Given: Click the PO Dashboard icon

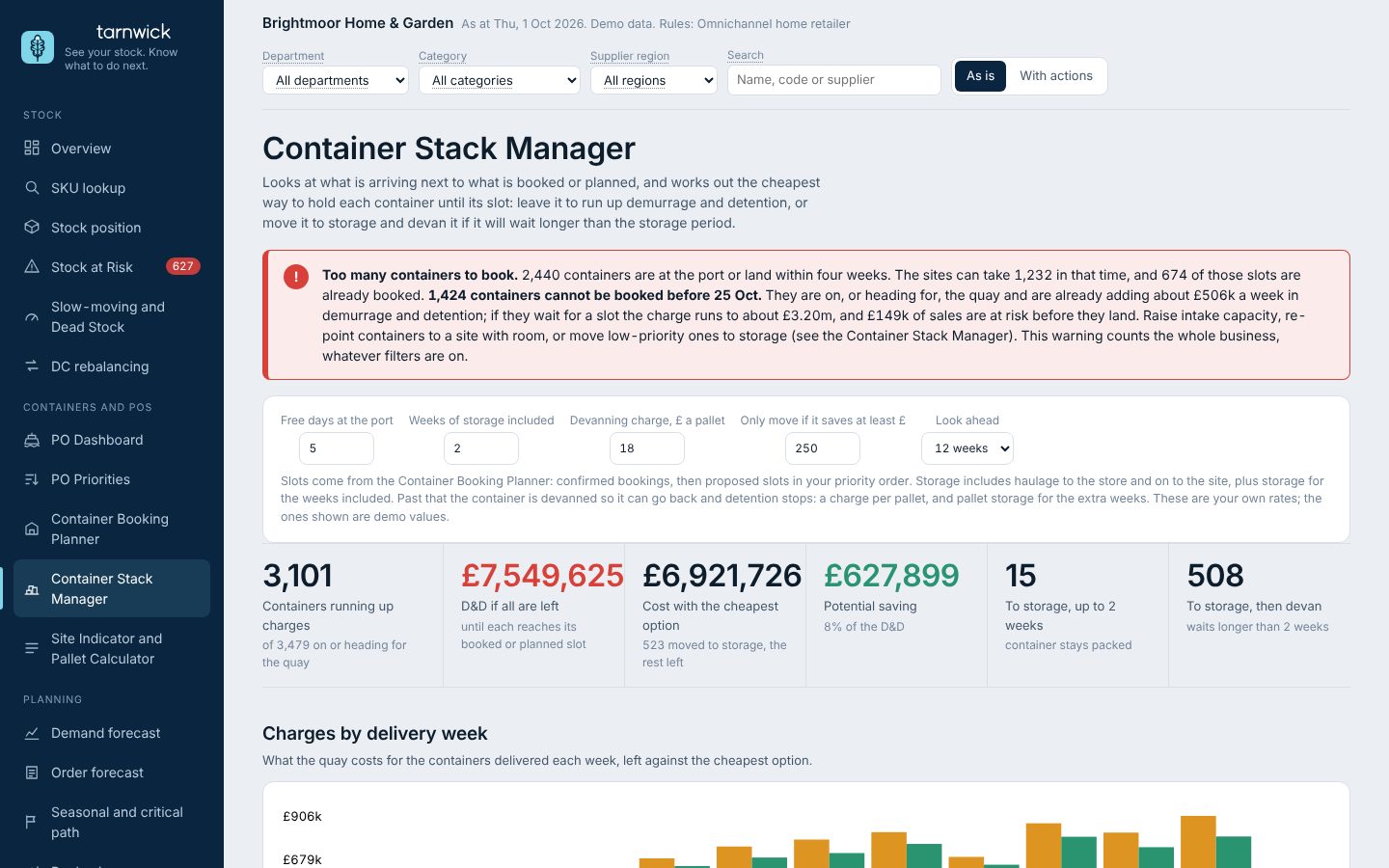Looking at the screenshot, I should 32,440.
